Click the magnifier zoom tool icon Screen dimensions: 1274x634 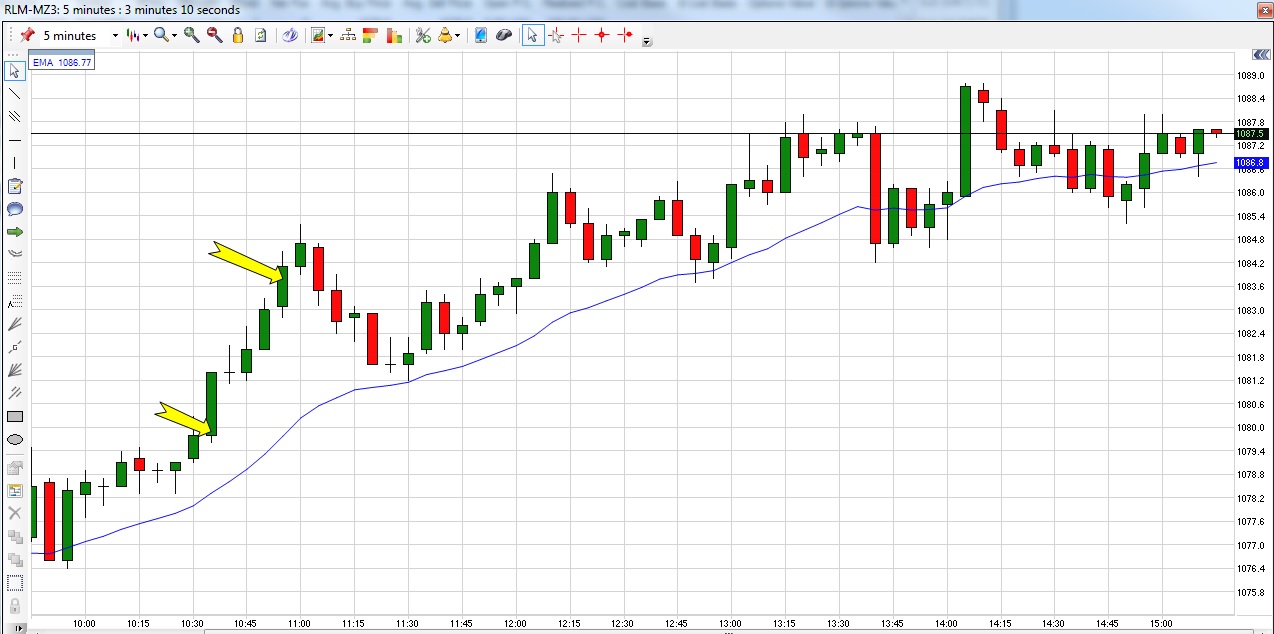click(x=160, y=35)
